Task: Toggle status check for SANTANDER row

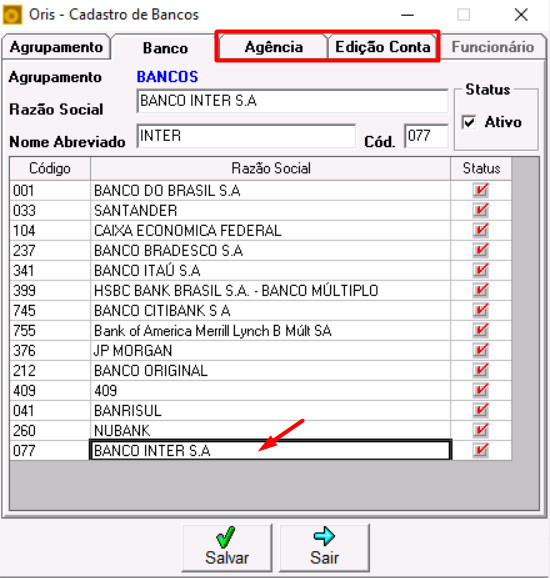Action: [x=480, y=210]
